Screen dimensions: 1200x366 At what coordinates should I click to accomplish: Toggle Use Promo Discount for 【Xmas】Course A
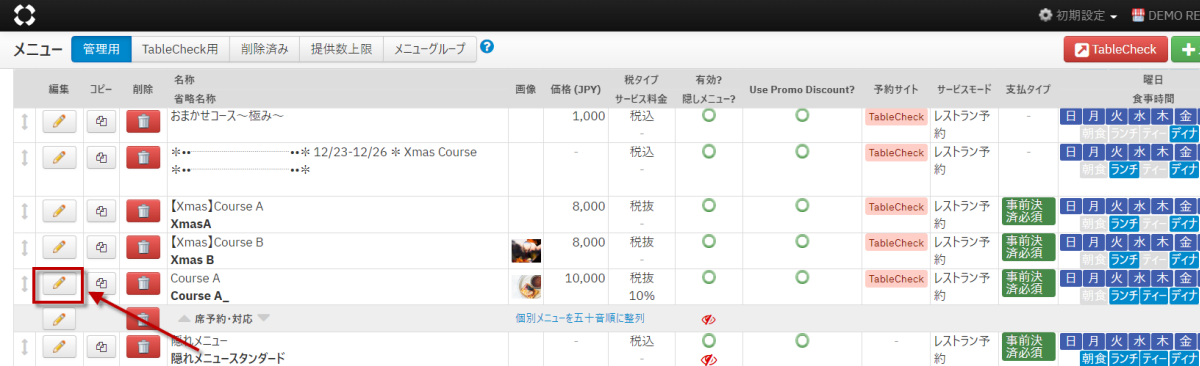click(802, 205)
